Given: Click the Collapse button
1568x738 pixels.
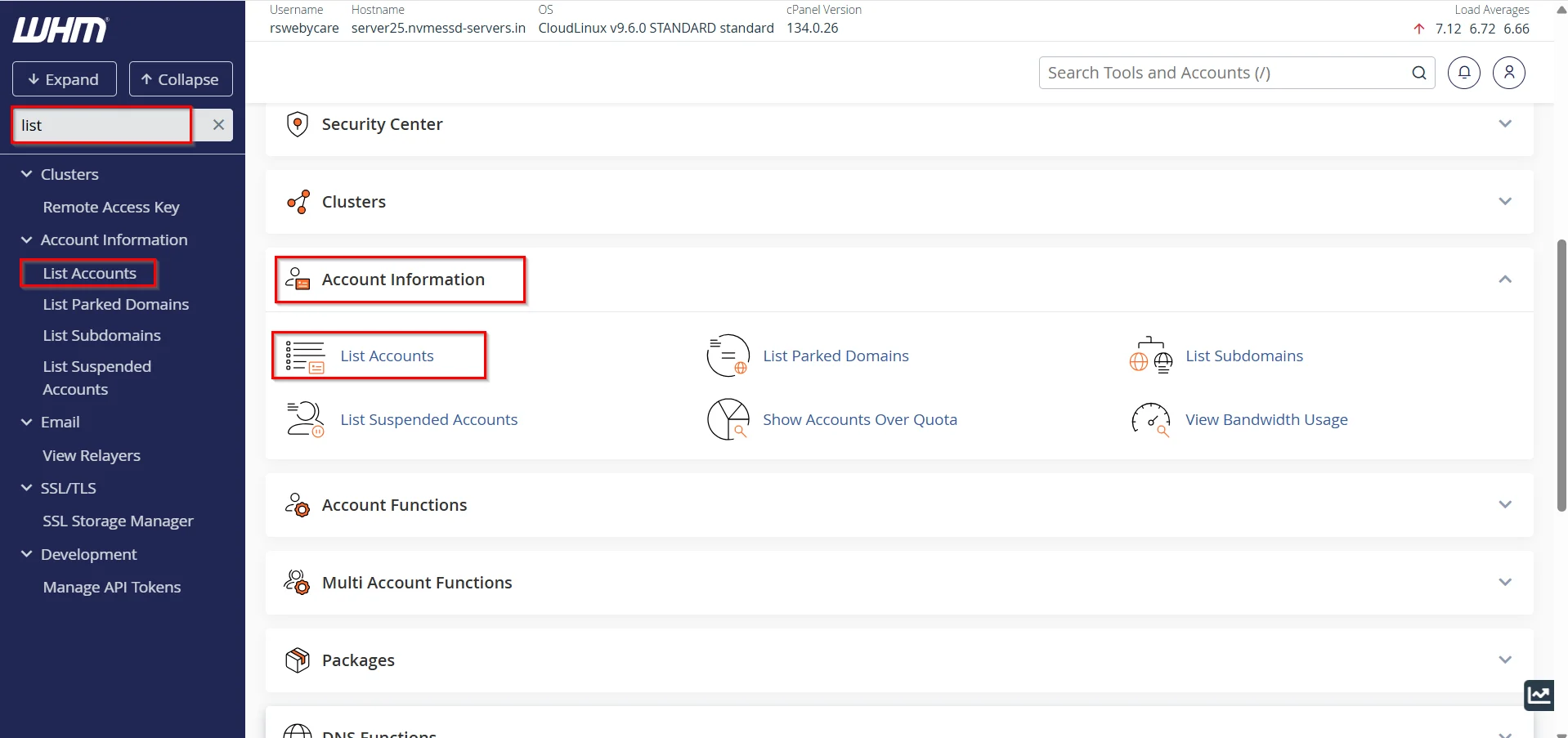Looking at the screenshot, I should pos(181,79).
